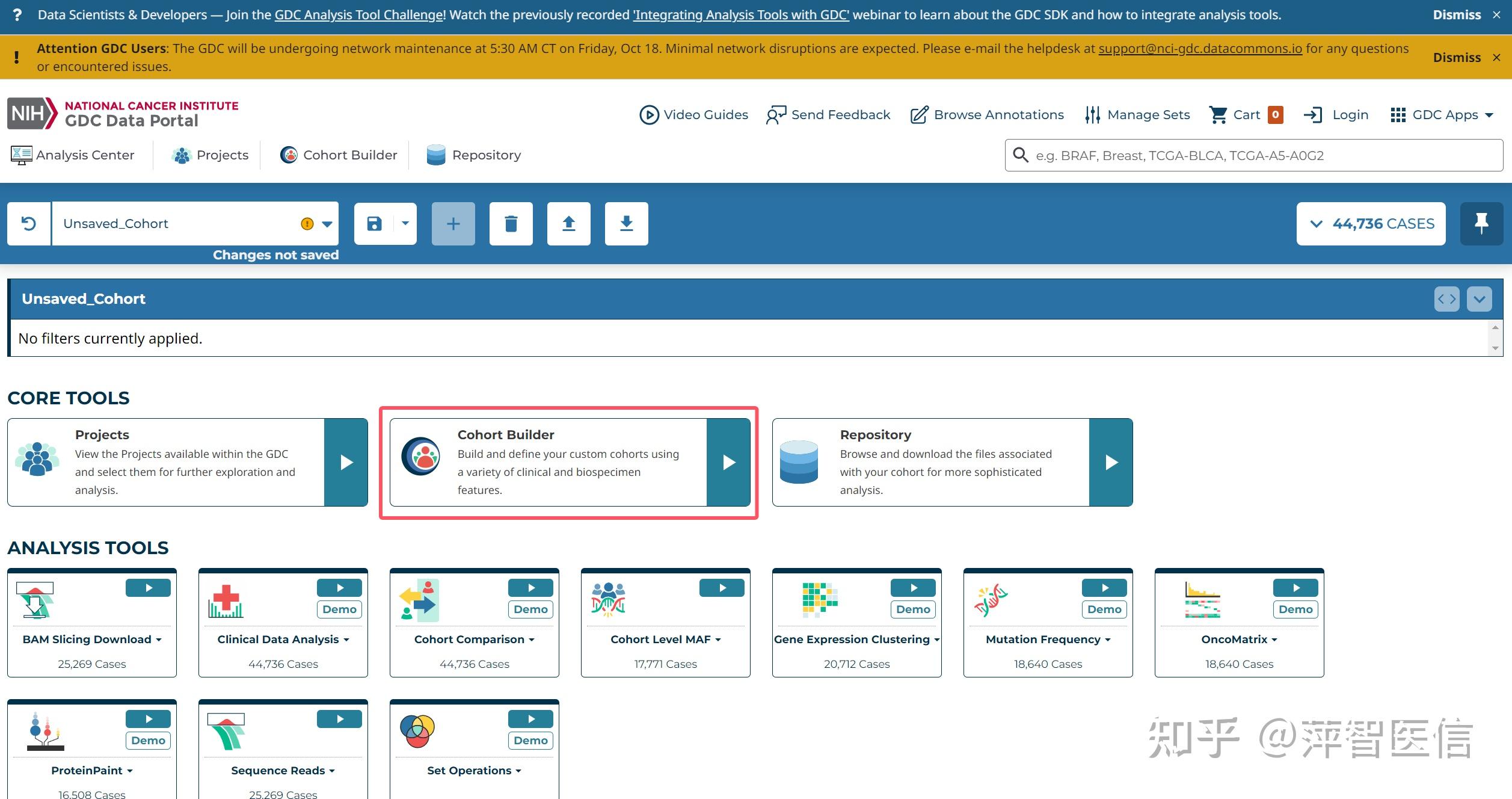Screen dimensions: 1512x799
Task: Toggle query expression code view icon
Action: [1446, 299]
